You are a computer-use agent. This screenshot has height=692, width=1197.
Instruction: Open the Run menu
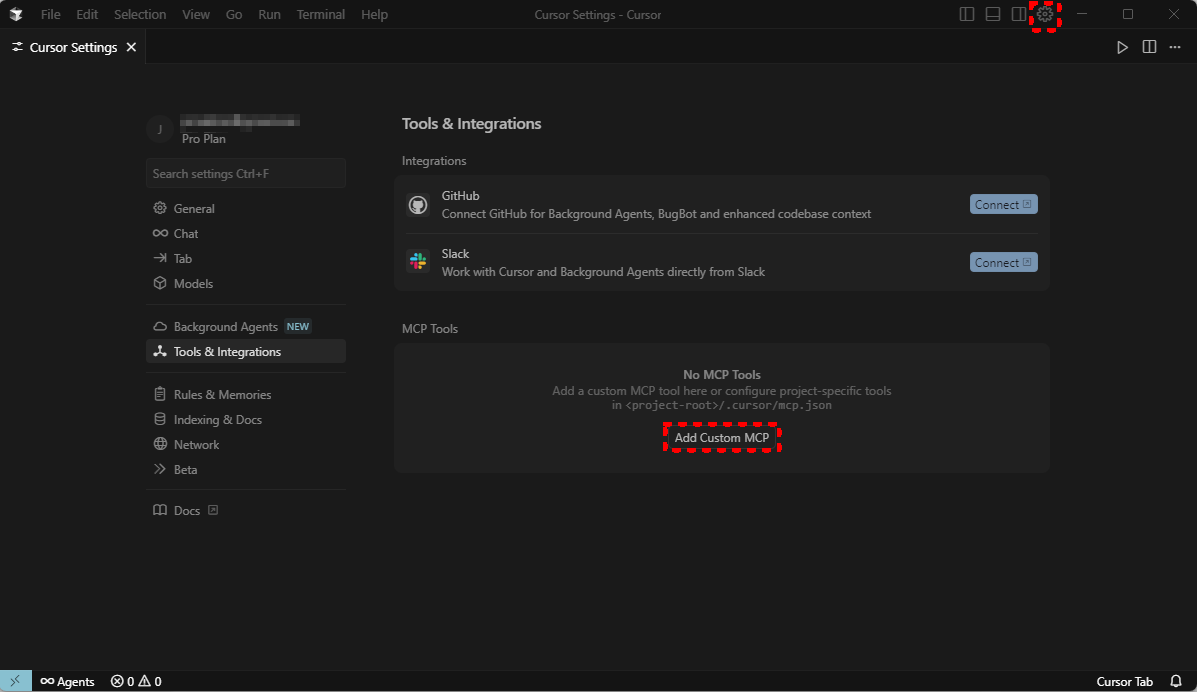269,15
